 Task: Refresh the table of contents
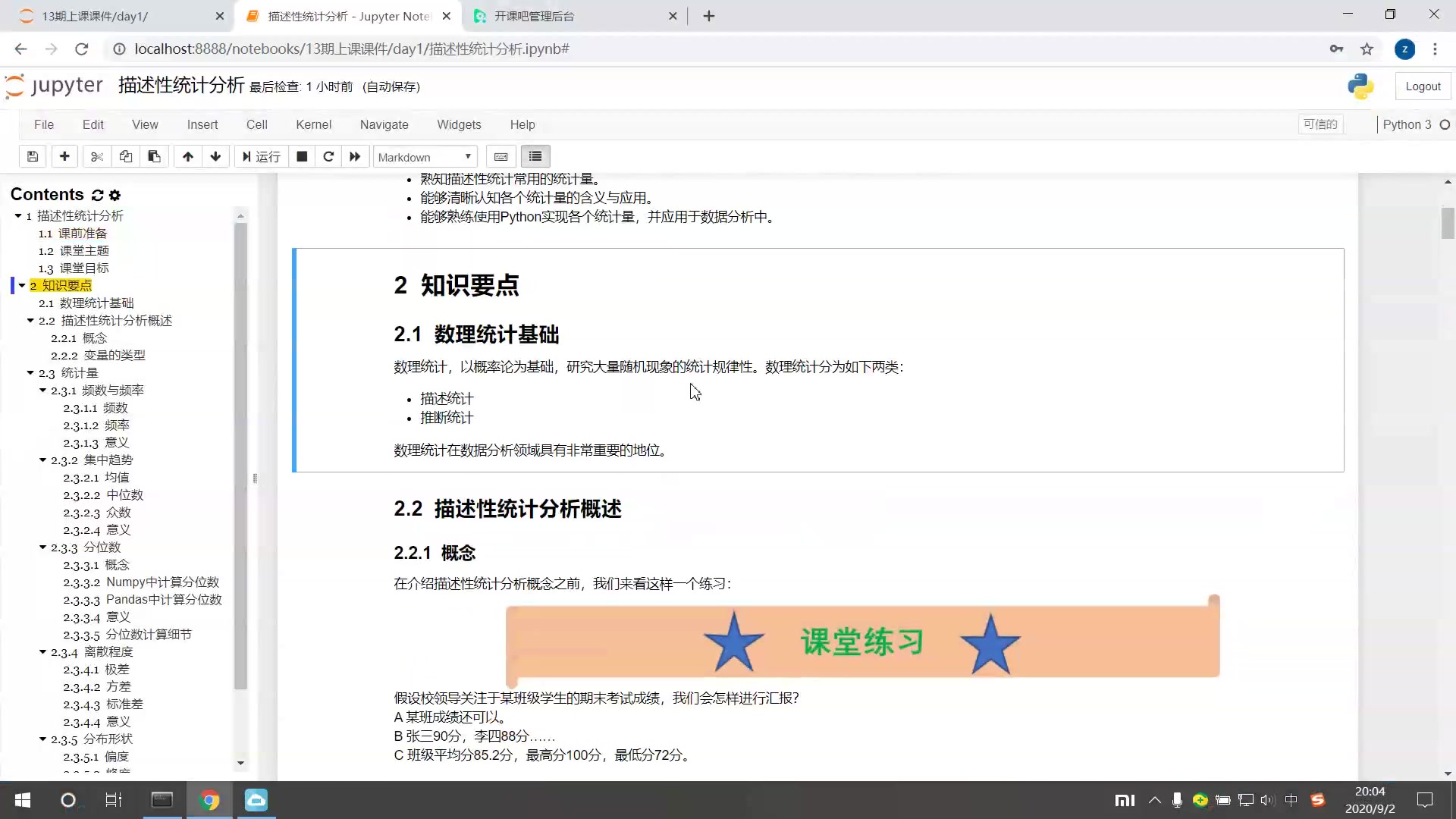tap(97, 195)
